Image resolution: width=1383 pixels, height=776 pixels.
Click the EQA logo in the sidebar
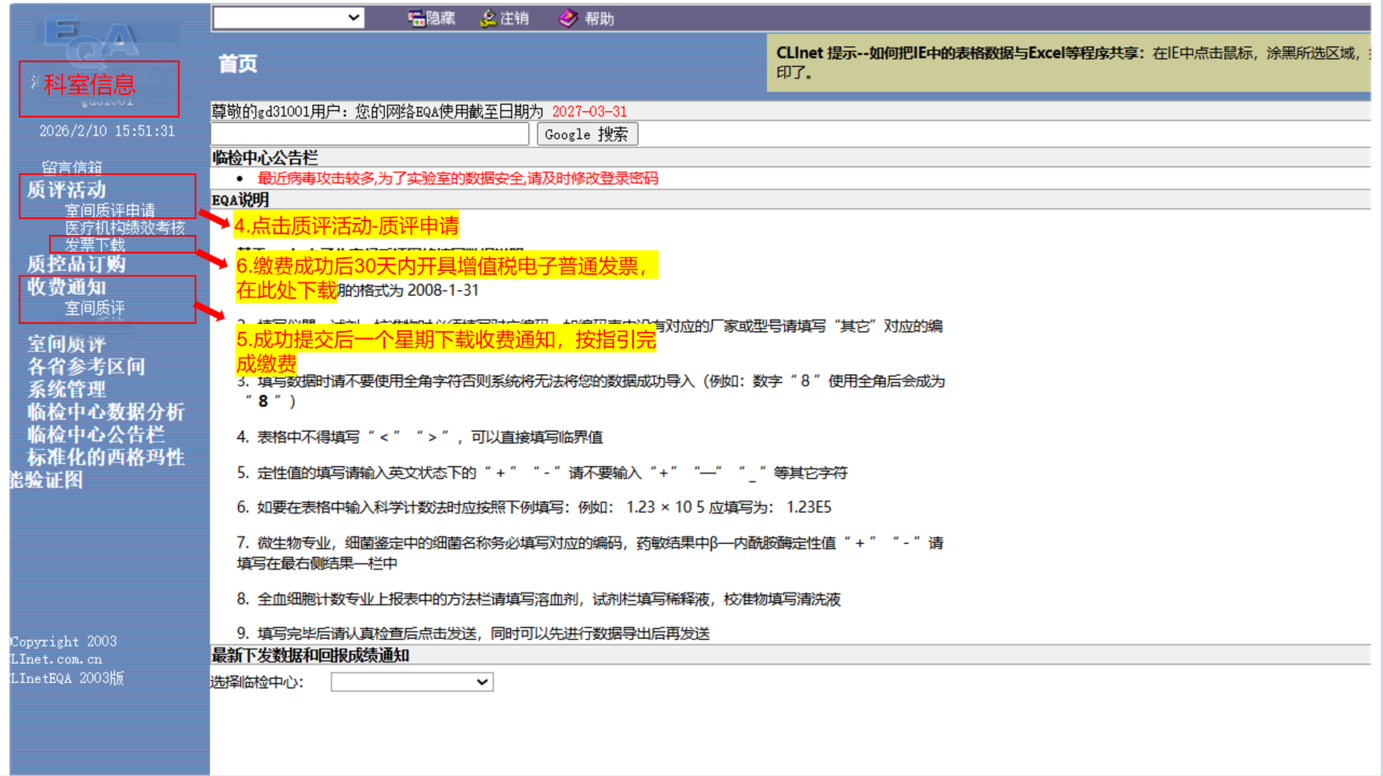pos(92,40)
